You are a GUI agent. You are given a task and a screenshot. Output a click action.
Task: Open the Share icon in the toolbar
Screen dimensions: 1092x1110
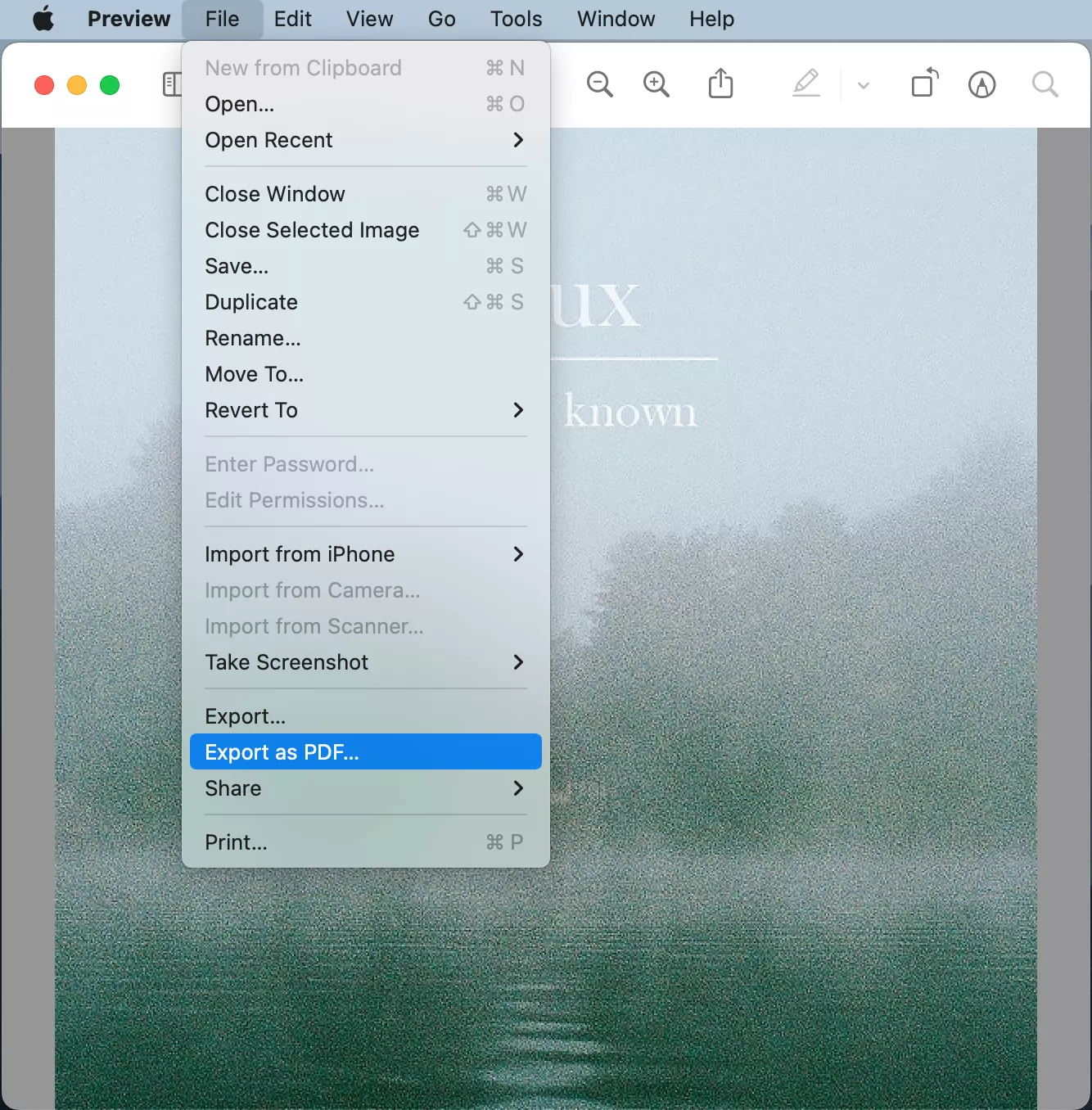tap(720, 83)
